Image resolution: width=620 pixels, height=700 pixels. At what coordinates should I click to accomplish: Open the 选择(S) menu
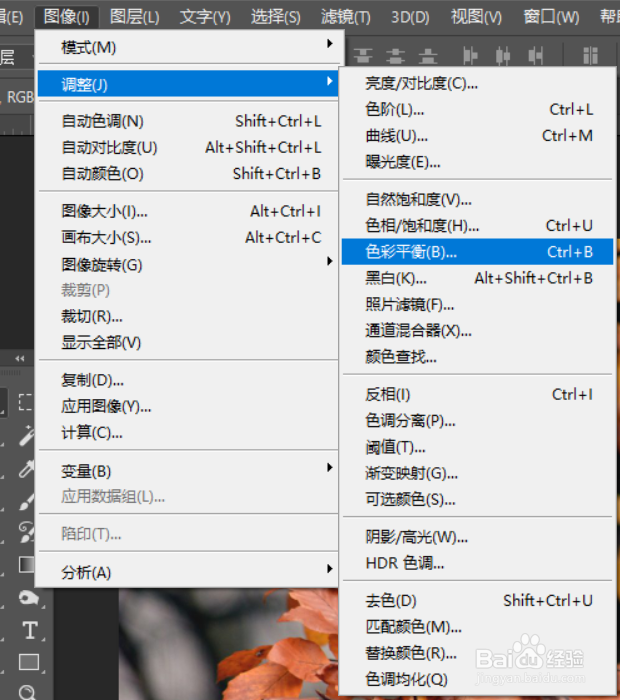pyautogui.click(x=275, y=17)
